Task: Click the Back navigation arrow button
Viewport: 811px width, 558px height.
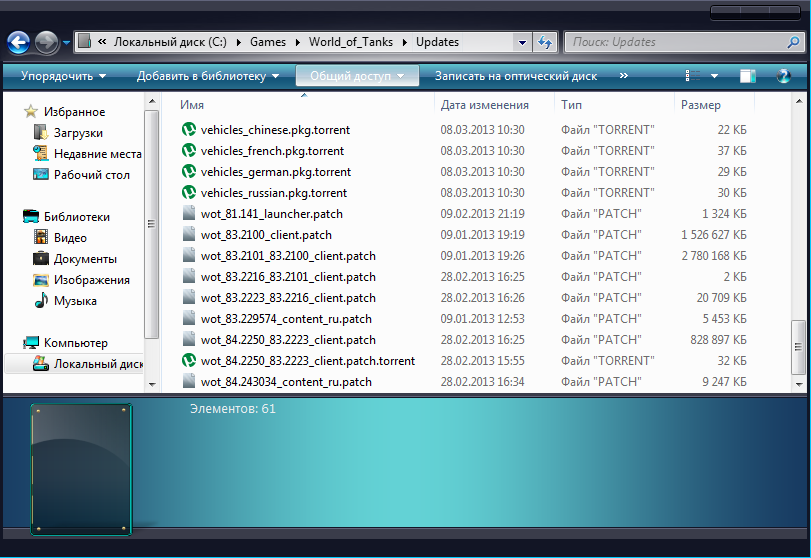Action: [x=19, y=43]
